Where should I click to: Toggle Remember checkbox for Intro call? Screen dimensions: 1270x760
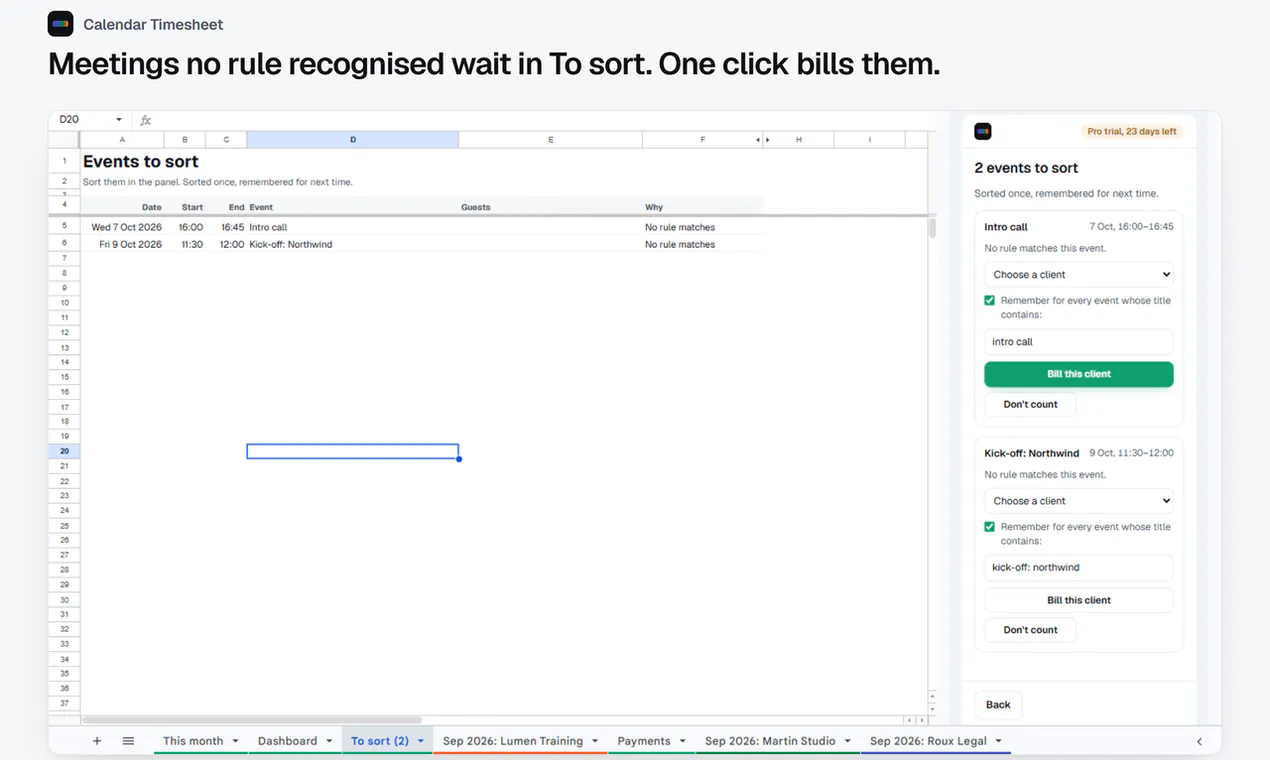(x=990, y=300)
